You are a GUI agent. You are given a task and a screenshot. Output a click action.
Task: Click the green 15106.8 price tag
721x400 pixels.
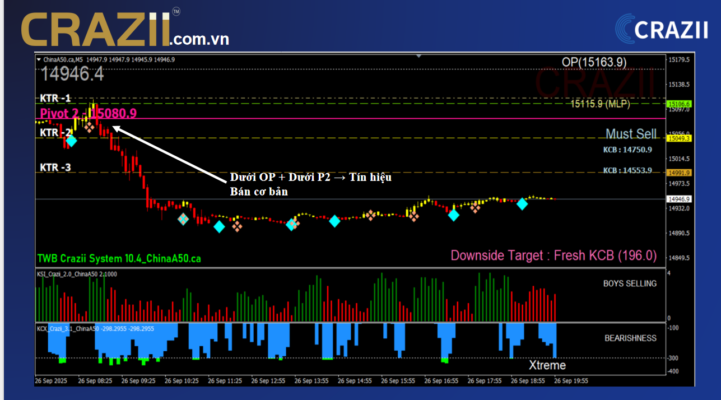pyautogui.click(x=679, y=104)
